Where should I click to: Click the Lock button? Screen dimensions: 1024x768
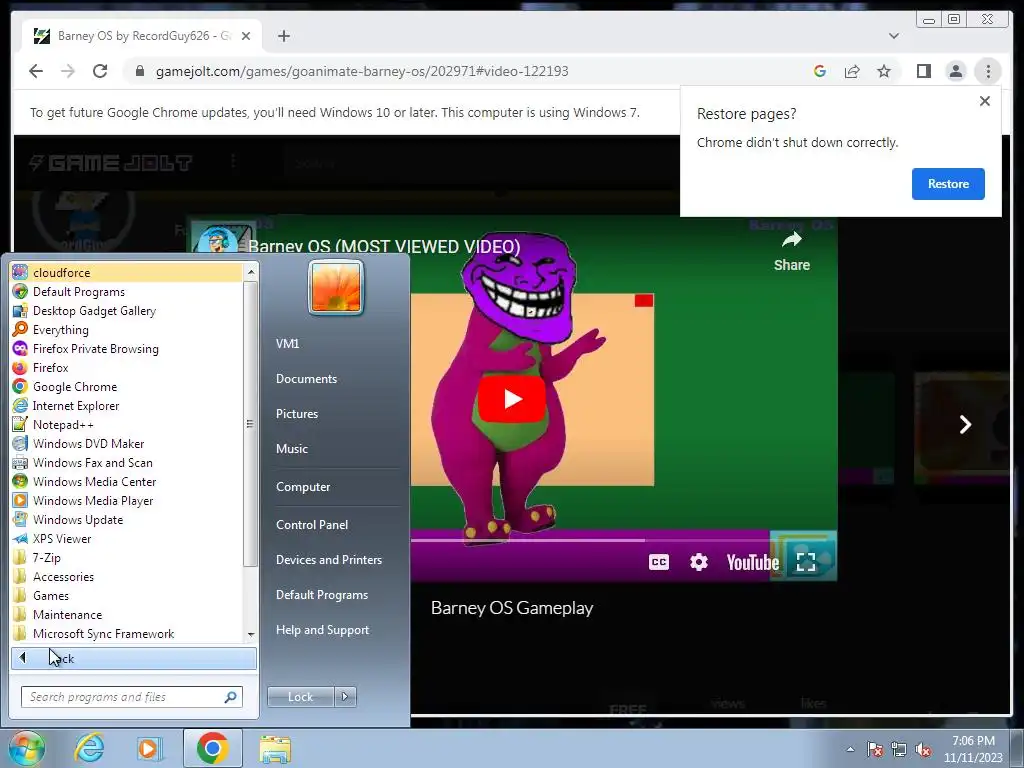pos(300,696)
